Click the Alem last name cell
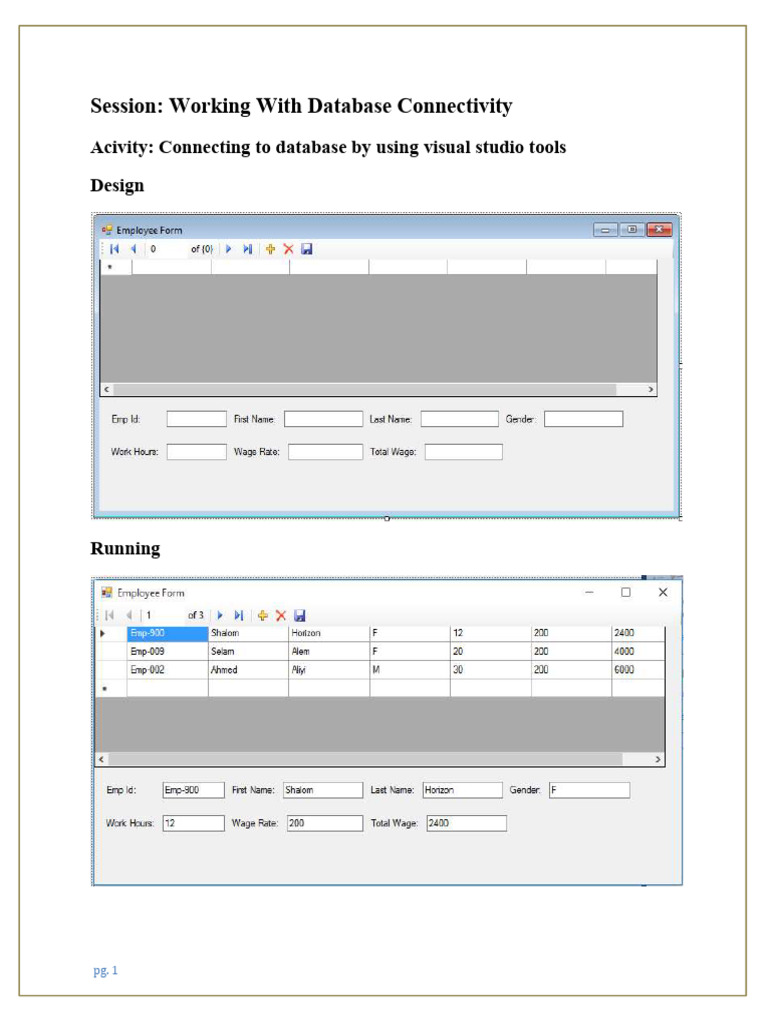 (x=329, y=651)
